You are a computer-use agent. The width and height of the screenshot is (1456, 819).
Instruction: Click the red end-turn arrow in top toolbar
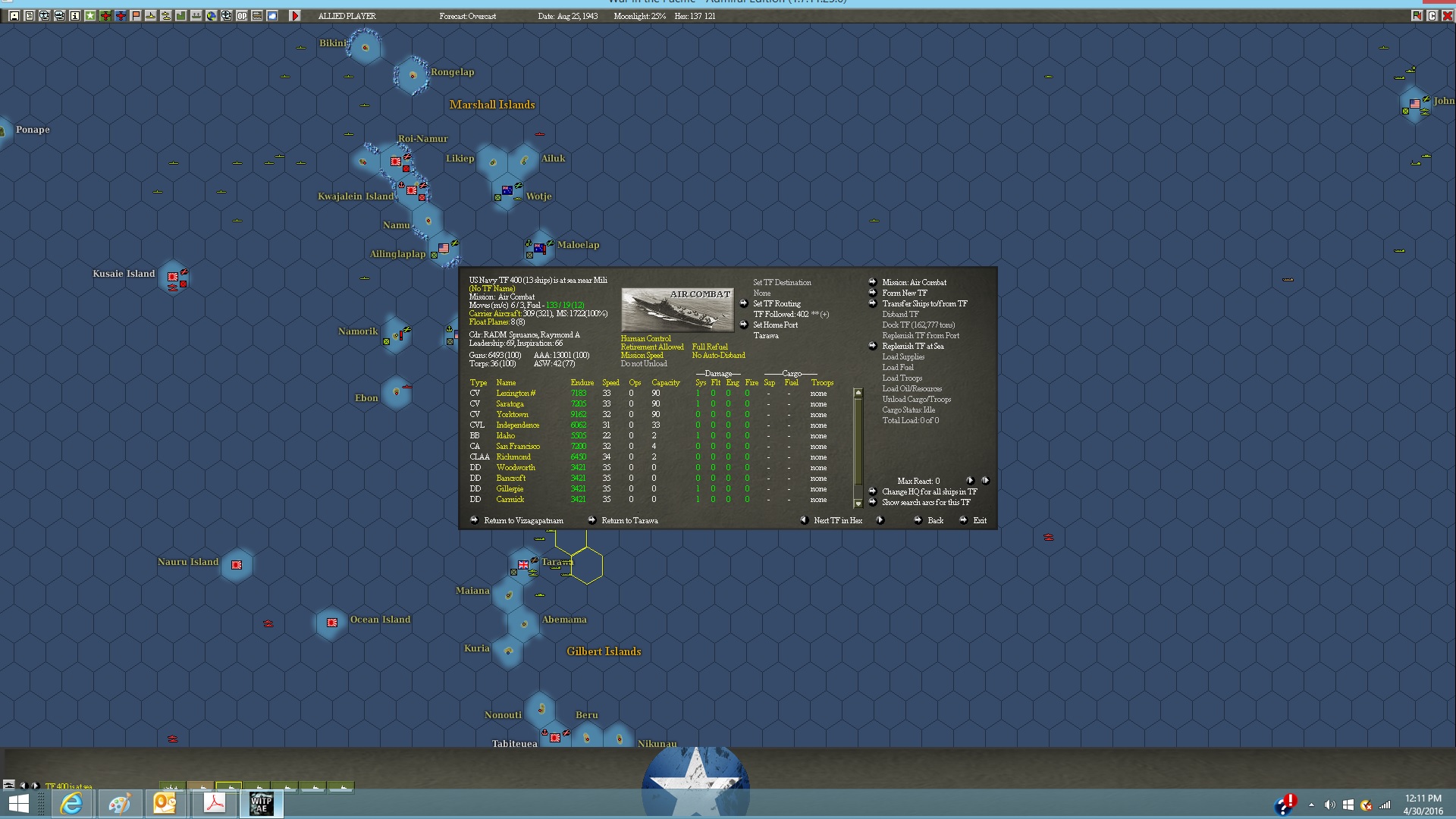coord(295,16)
